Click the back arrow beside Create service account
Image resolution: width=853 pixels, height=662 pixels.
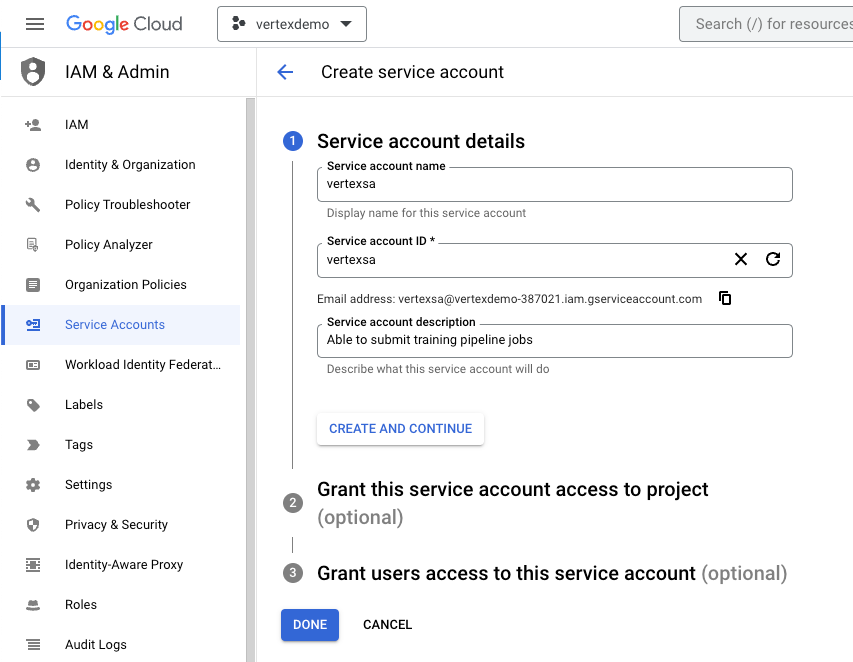(x=285, y=72)
